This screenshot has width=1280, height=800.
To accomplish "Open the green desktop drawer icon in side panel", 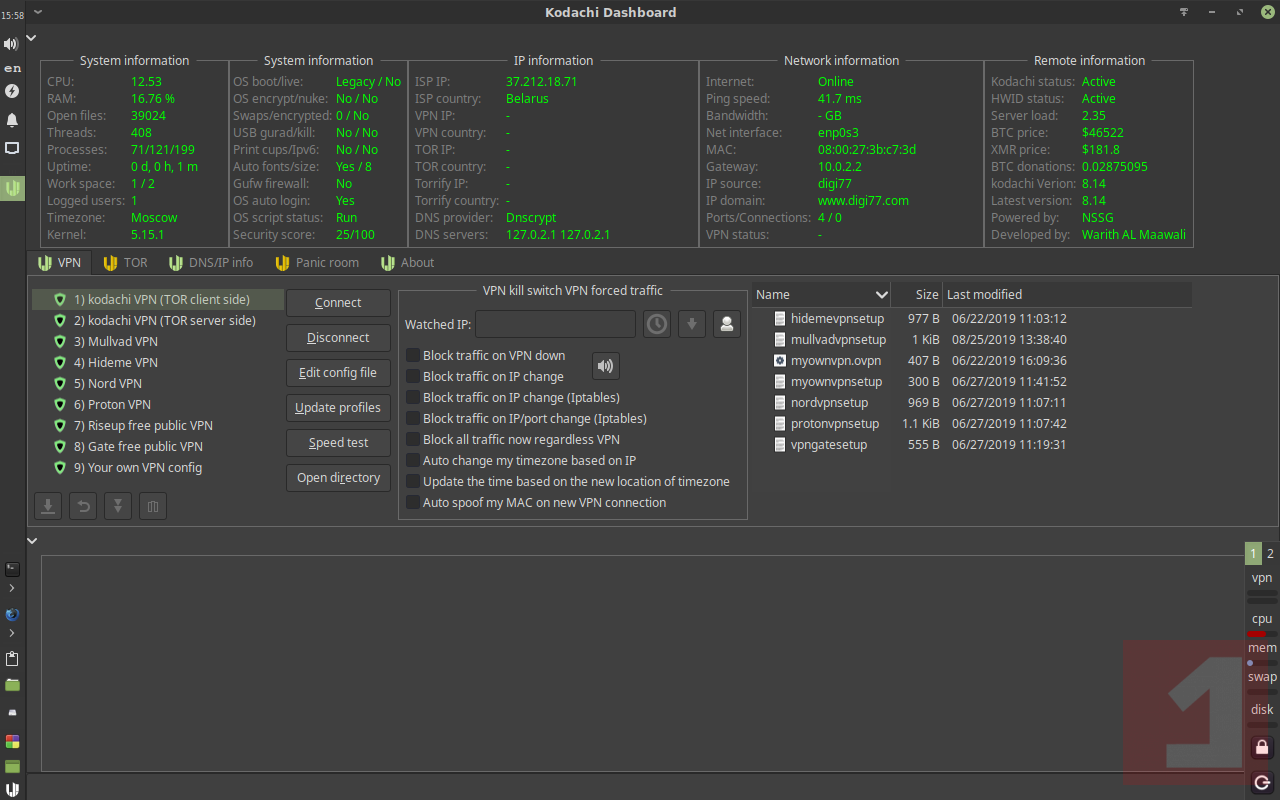I will [12, 767].
